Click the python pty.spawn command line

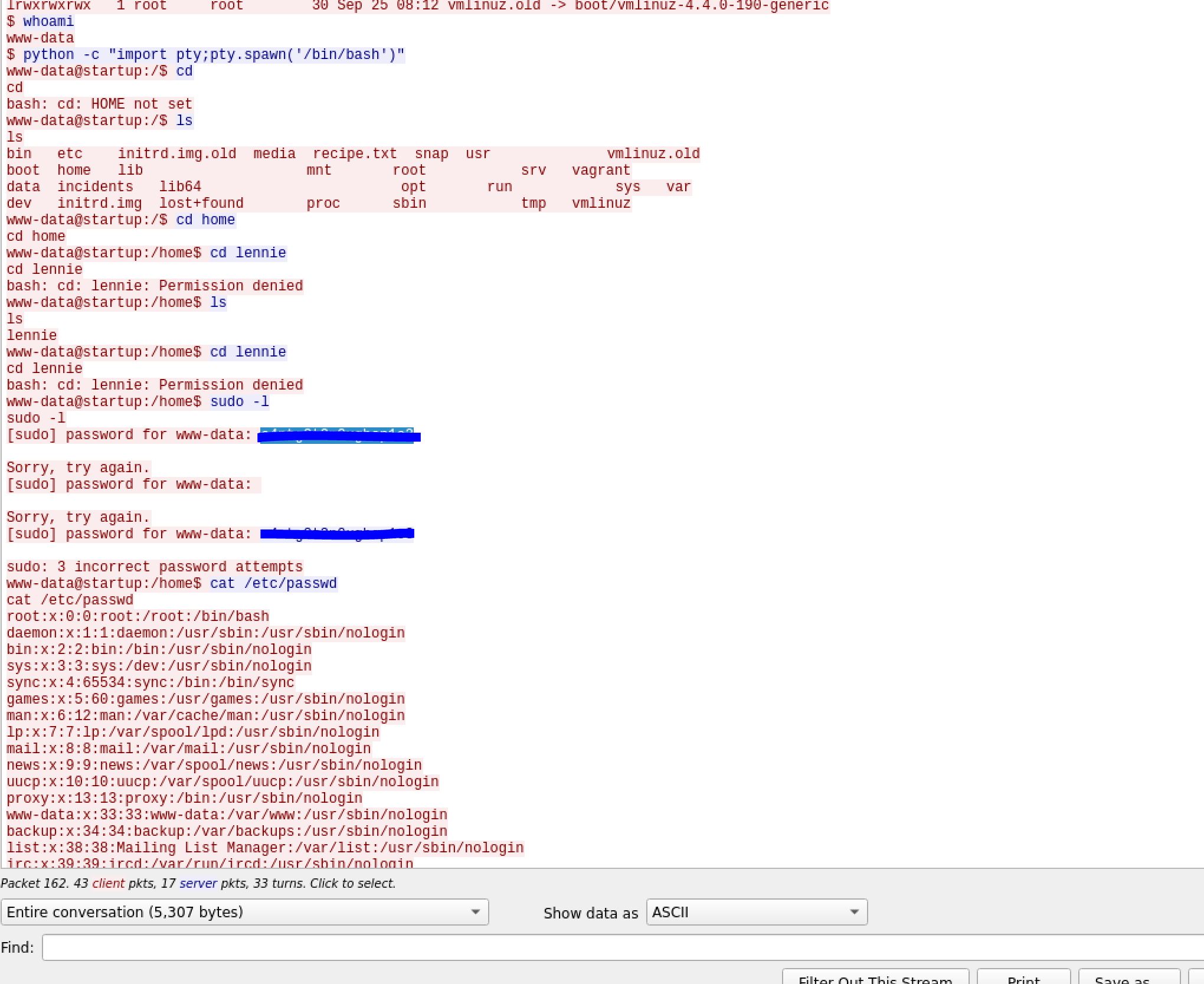click(x=214, y=54)
